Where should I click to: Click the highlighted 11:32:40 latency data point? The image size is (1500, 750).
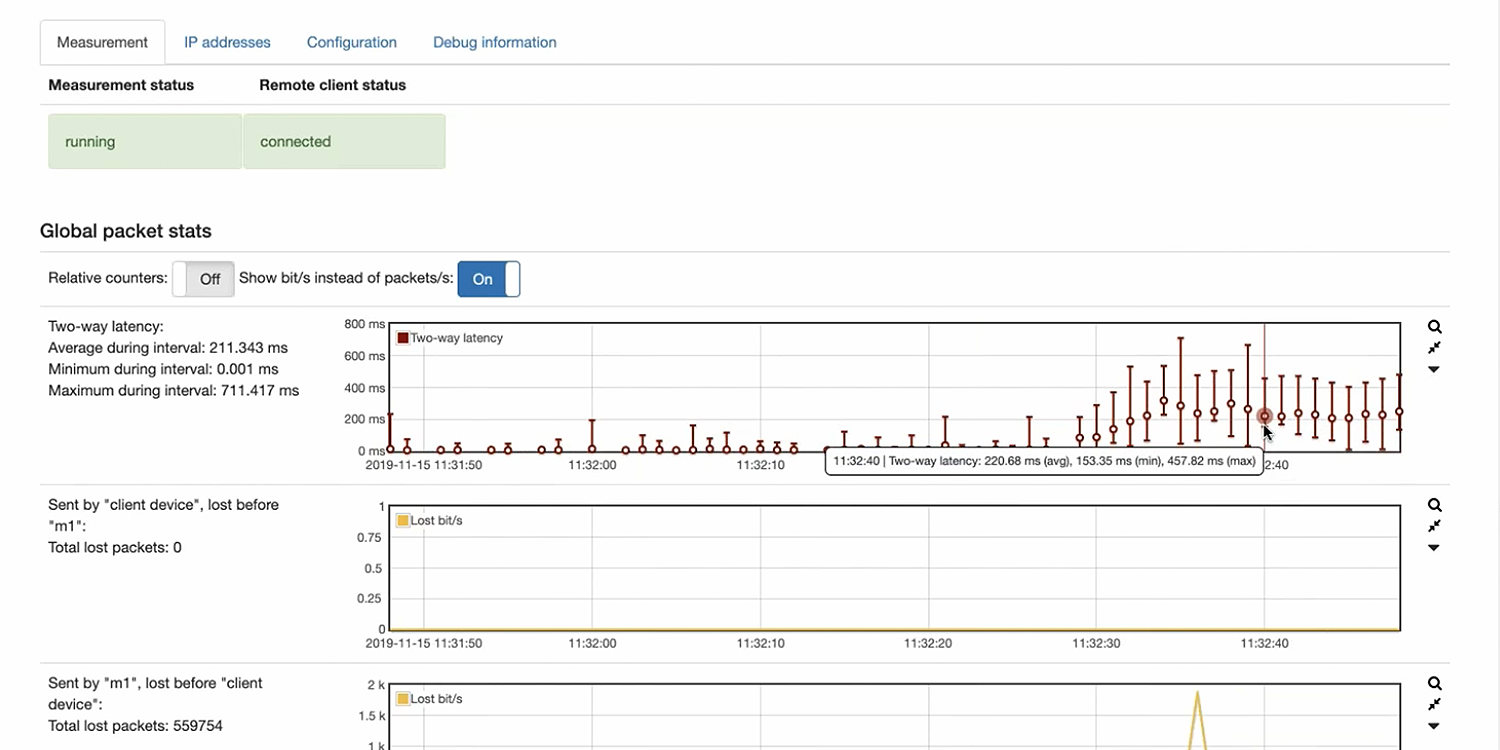click(1264, 416)
